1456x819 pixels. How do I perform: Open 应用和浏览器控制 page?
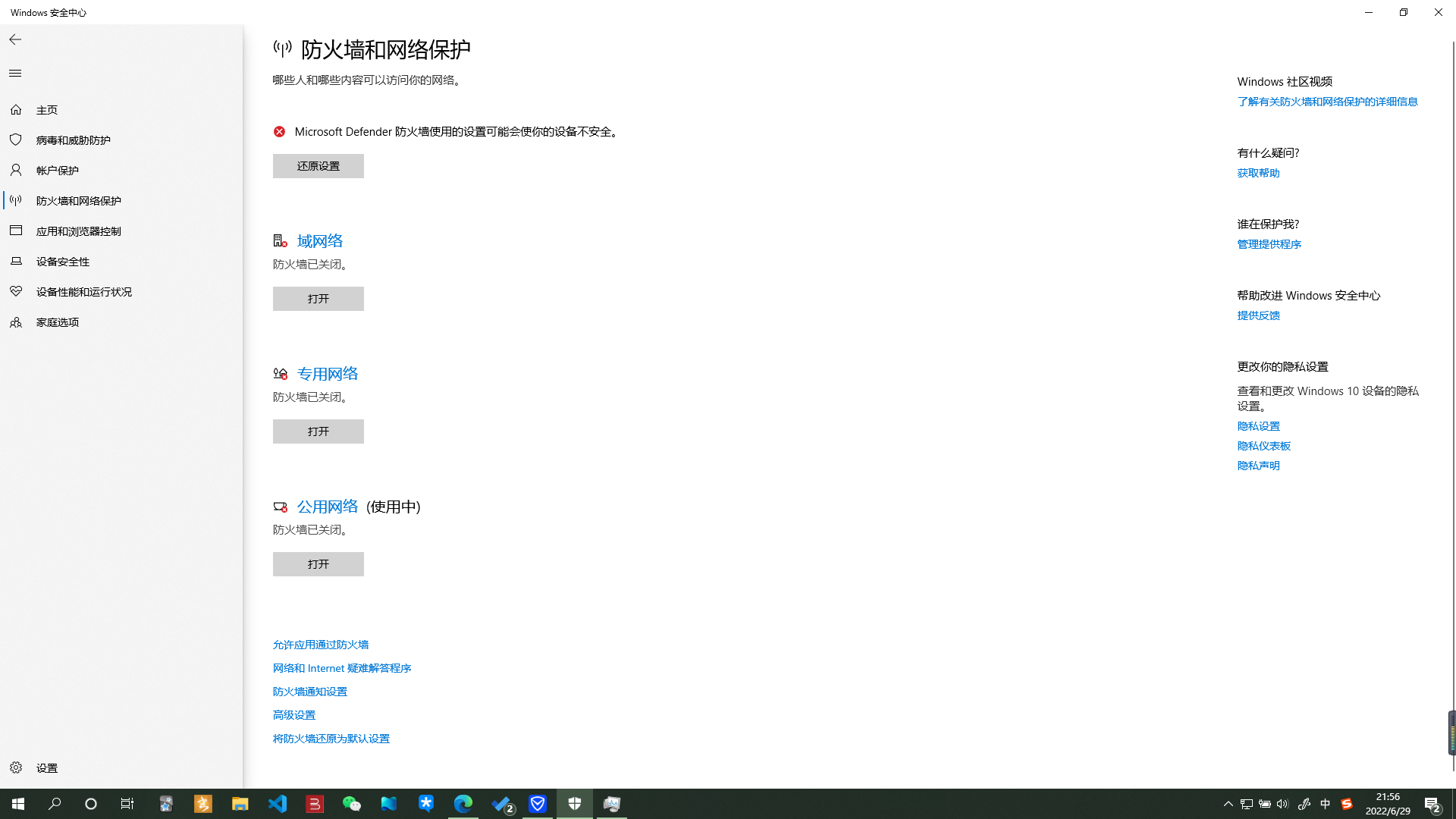(121, 231)
